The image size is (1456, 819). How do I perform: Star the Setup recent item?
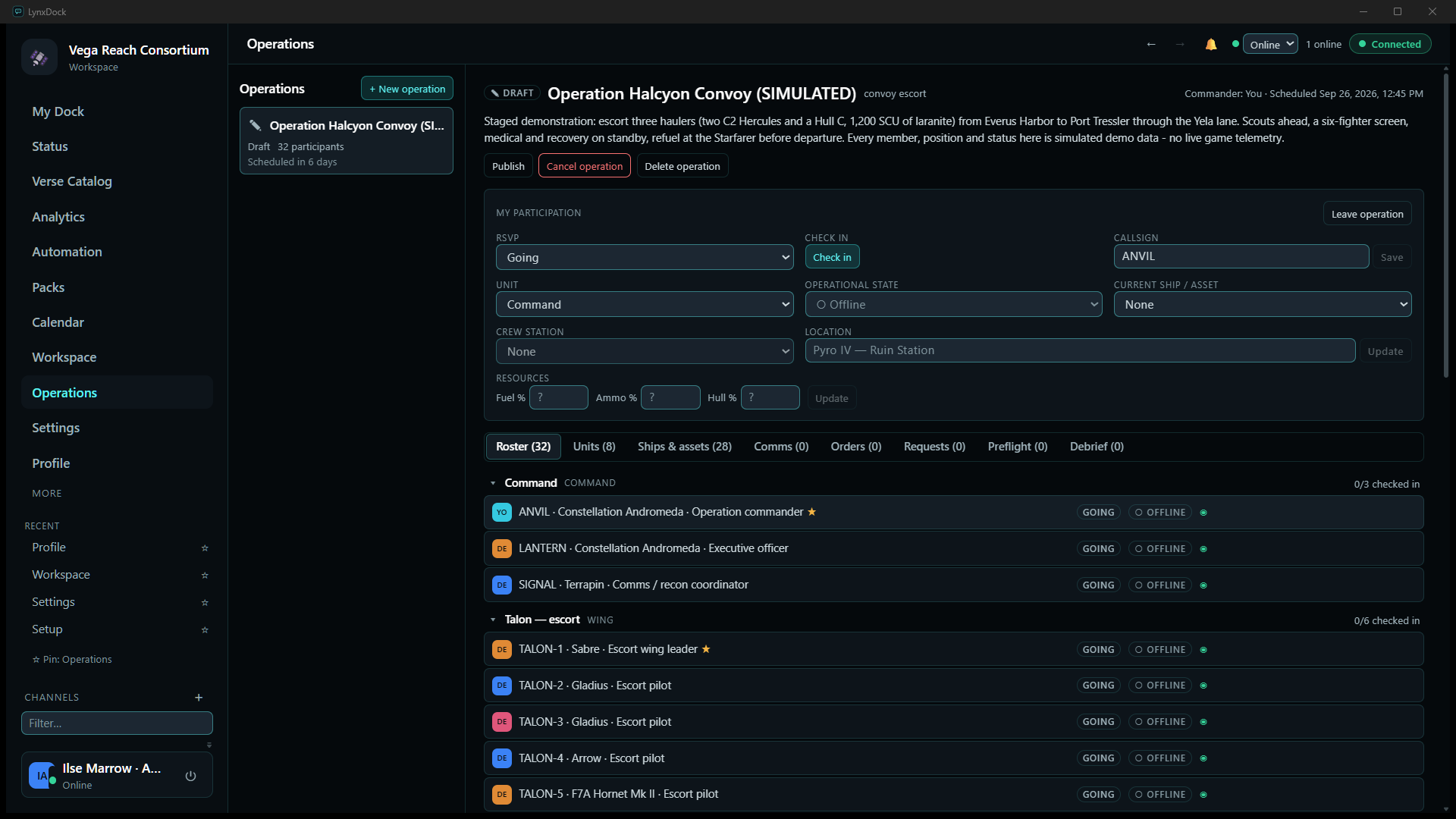(205, 630)
